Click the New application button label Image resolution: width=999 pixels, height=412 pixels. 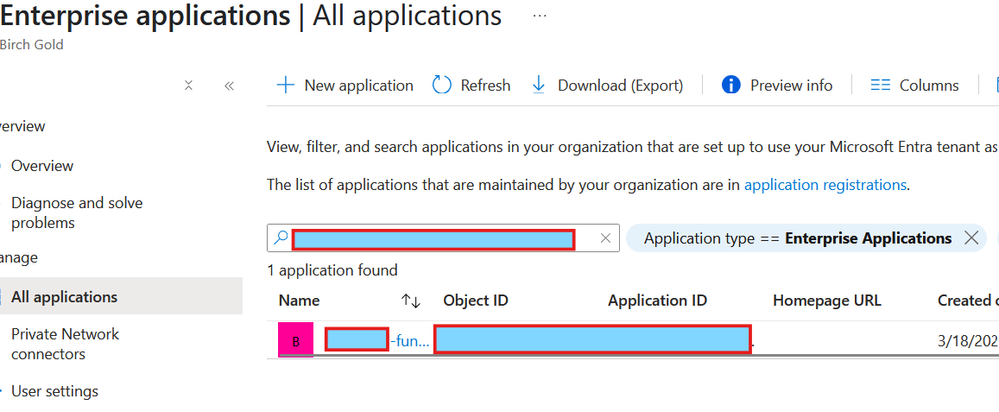point(359,85)
